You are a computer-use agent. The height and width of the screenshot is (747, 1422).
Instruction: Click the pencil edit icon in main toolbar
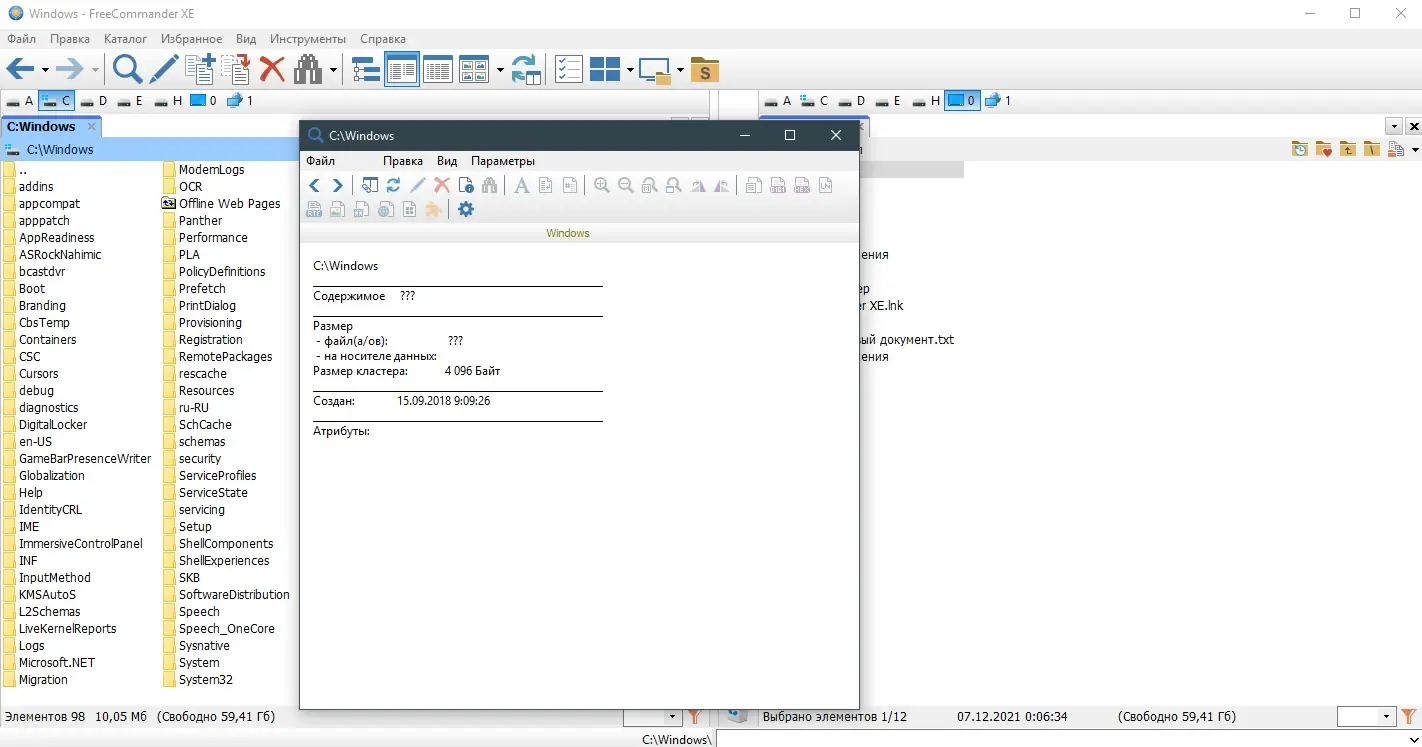tap(163, 69)
